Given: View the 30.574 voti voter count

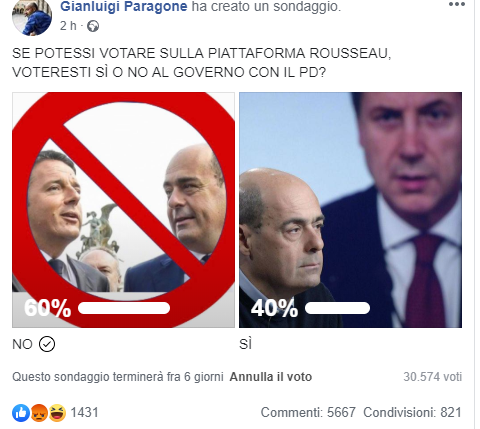Looking at the screenshot, I should click(x=433, y=377).
